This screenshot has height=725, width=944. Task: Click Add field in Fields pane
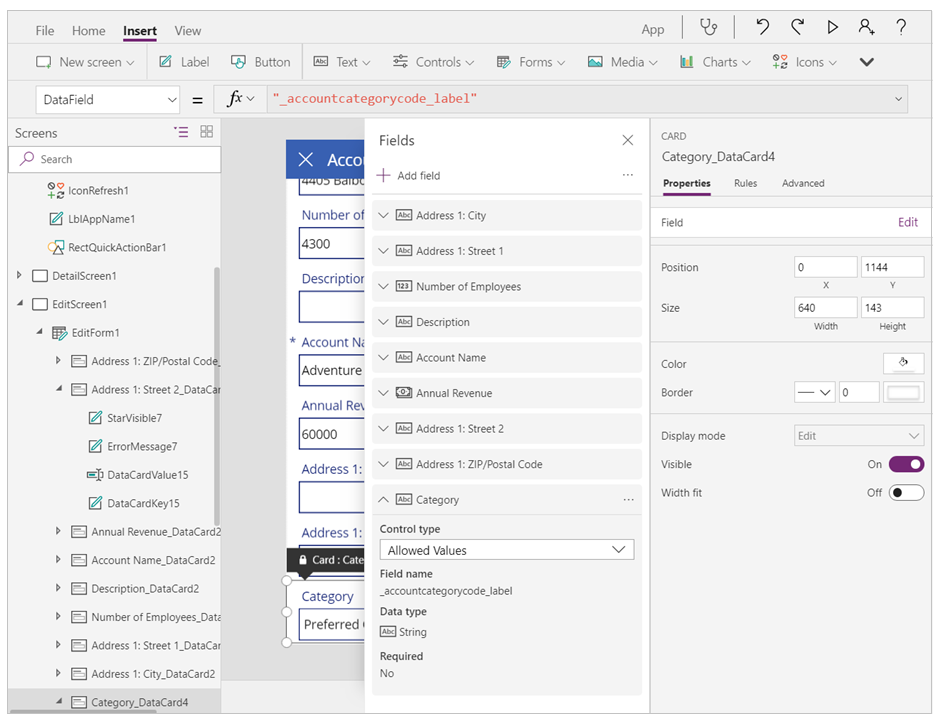[x=409, y=176]
